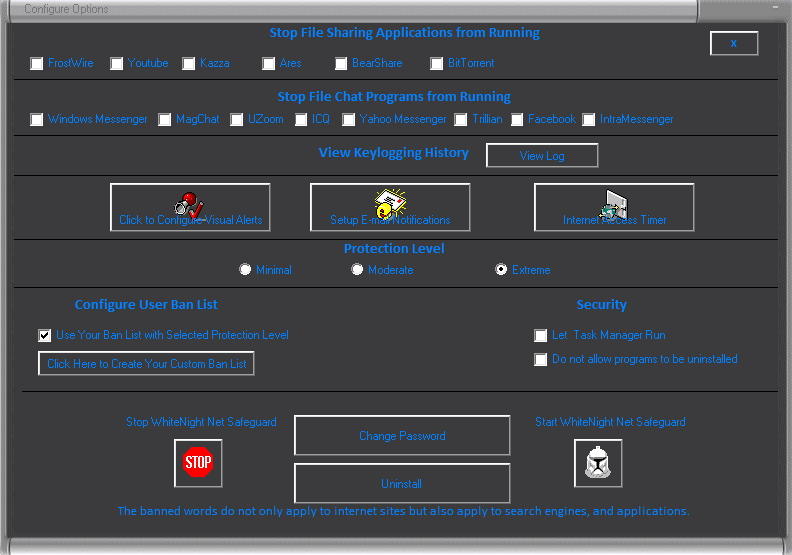Click the Configure Visual Alerts icon button
This screenshot has width=792, height=555.
190,207
